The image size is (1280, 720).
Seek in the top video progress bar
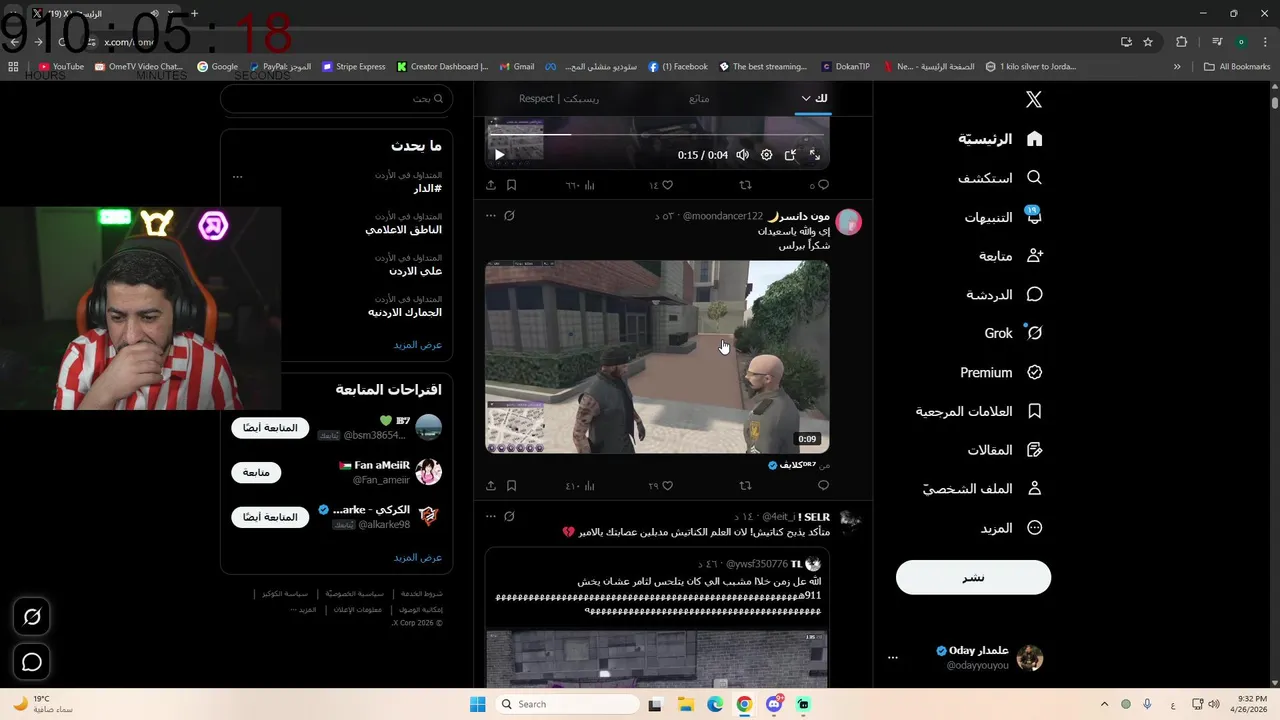[x=657, y=134]
